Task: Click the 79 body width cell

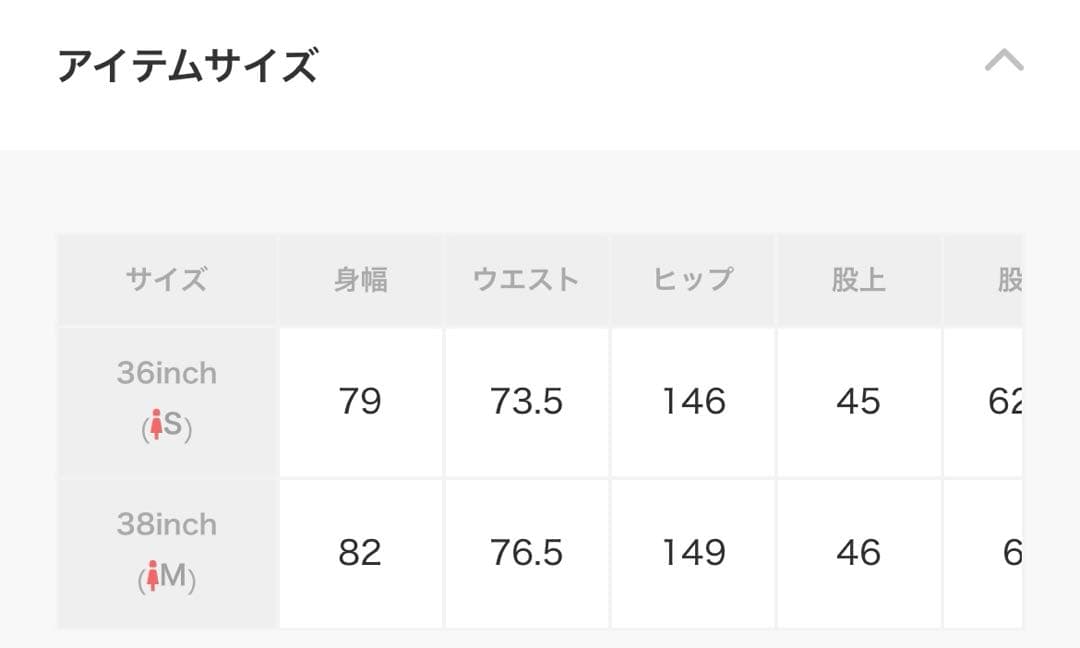Action: point(360,402)
